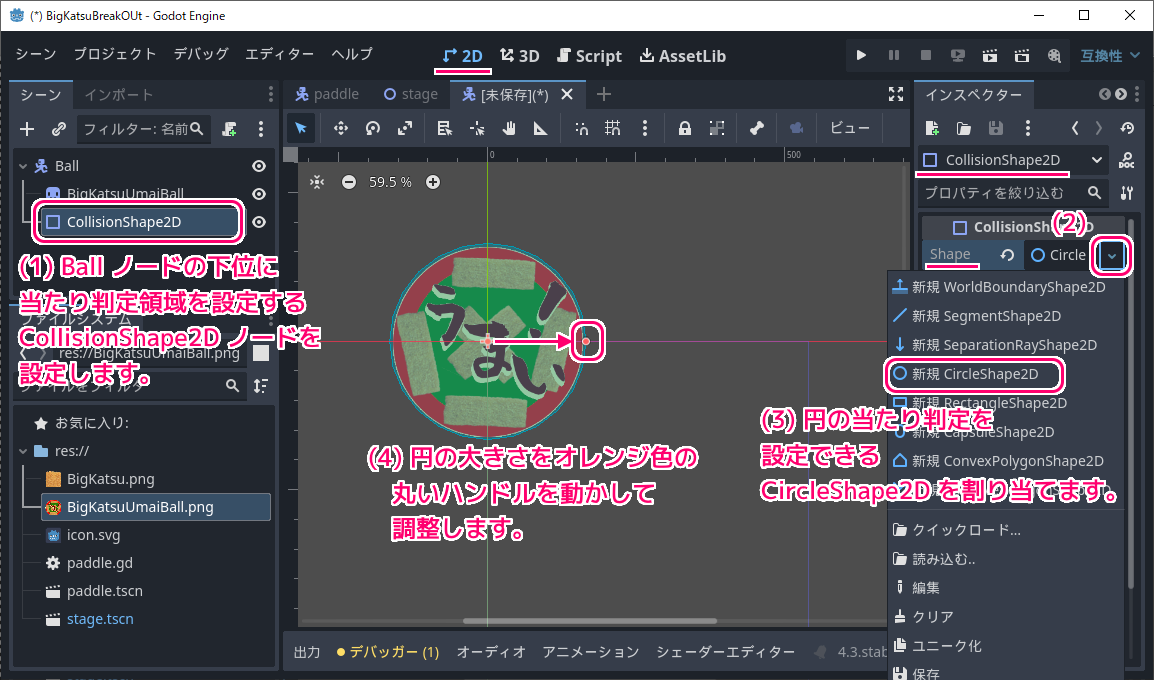Switch to stage scene tab
Viewport: 1154px width, 680px height.
click(411, 94)
